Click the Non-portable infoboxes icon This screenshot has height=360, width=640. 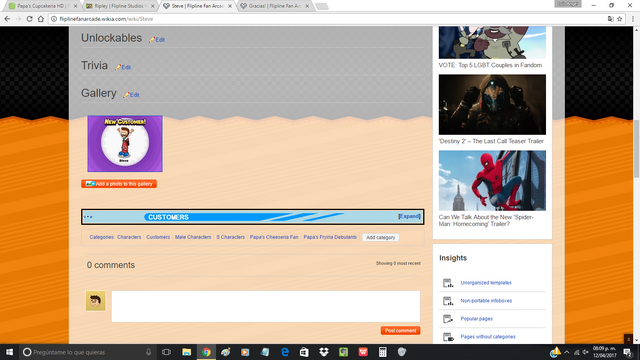[x=448, y=301]
